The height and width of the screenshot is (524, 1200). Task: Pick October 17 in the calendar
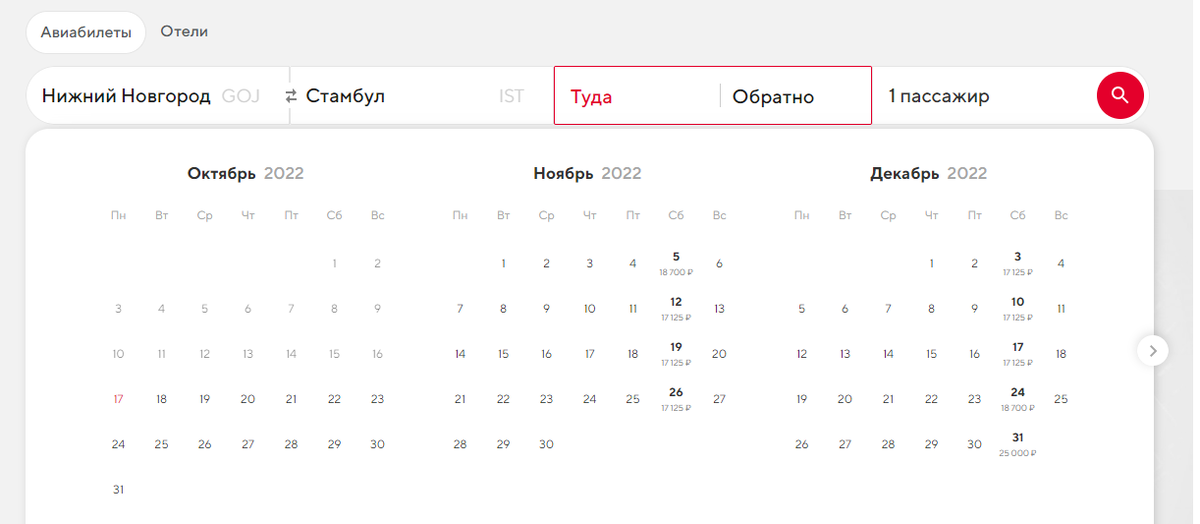click(118, 399)
